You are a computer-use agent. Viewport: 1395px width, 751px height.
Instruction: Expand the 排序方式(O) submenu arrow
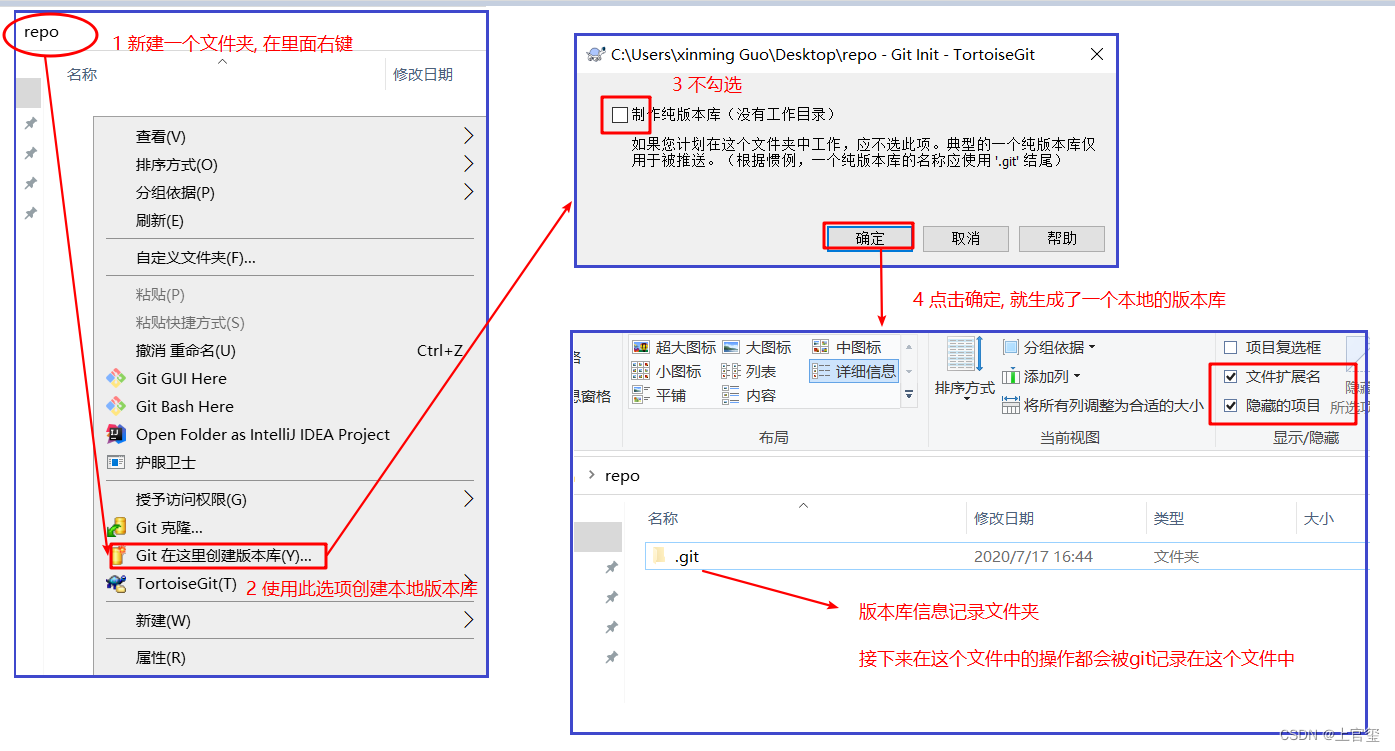[468, 164]
